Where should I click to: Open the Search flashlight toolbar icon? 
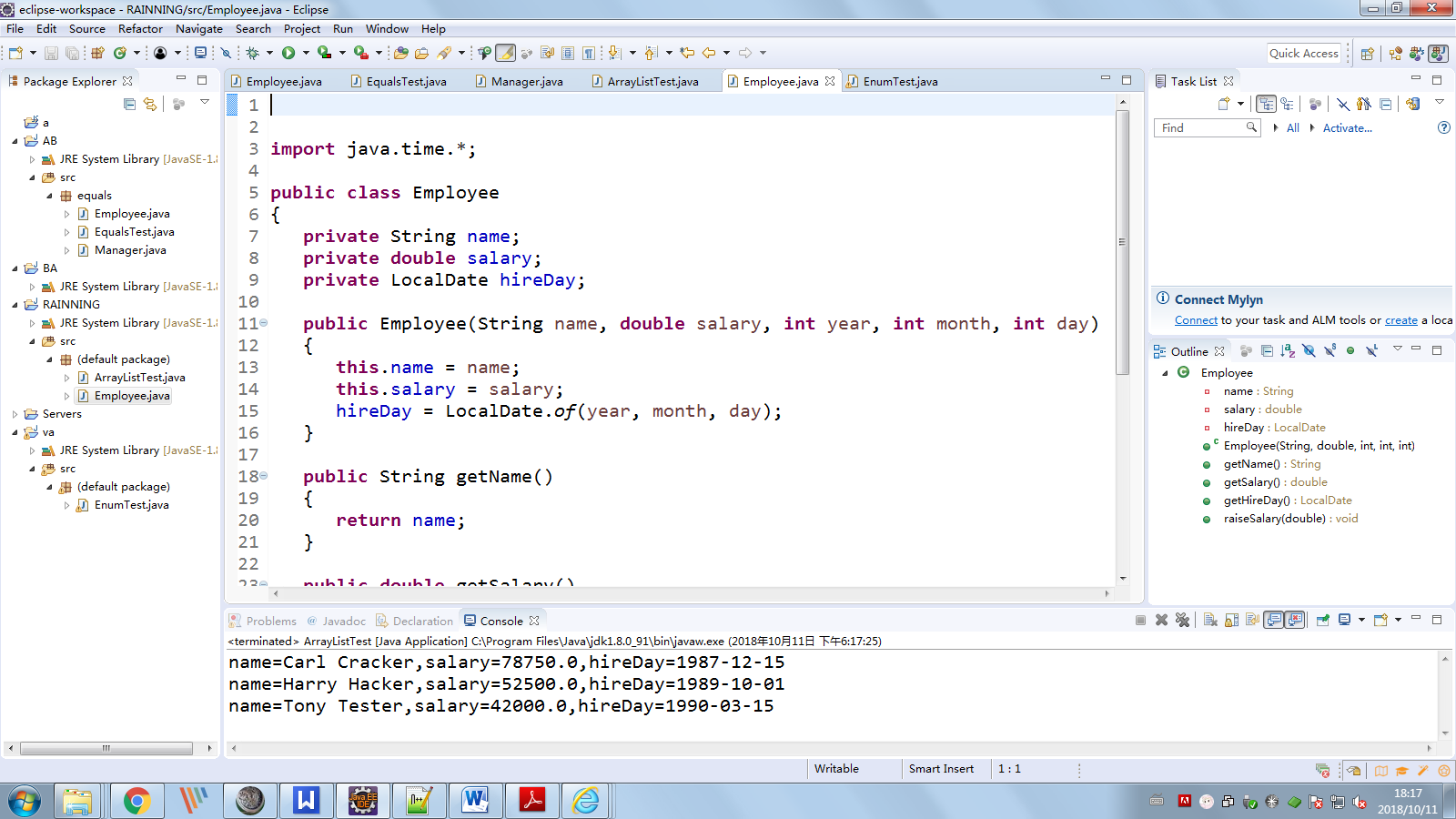click(444, 53)
